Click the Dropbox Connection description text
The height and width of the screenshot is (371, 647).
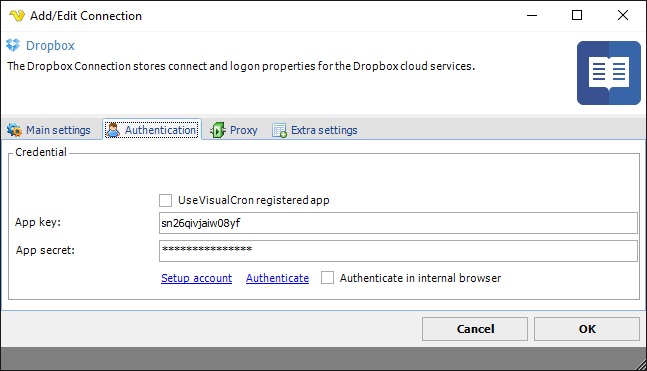click(x=241, y=66)
